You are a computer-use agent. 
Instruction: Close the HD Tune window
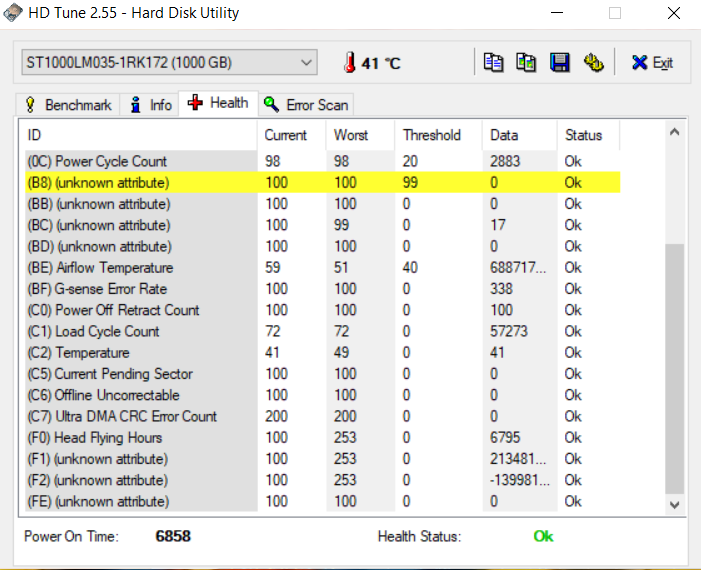[674, 13]
